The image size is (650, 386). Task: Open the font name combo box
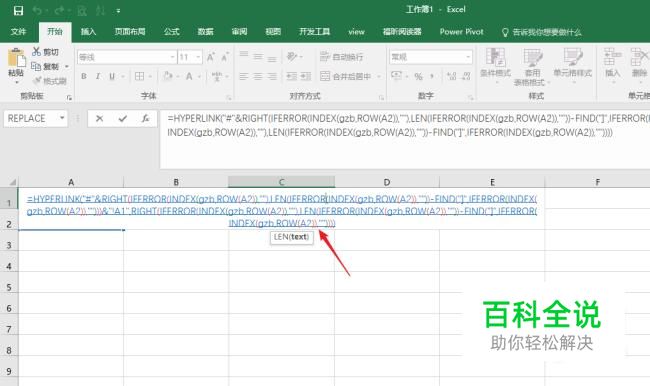click(126, 57)
